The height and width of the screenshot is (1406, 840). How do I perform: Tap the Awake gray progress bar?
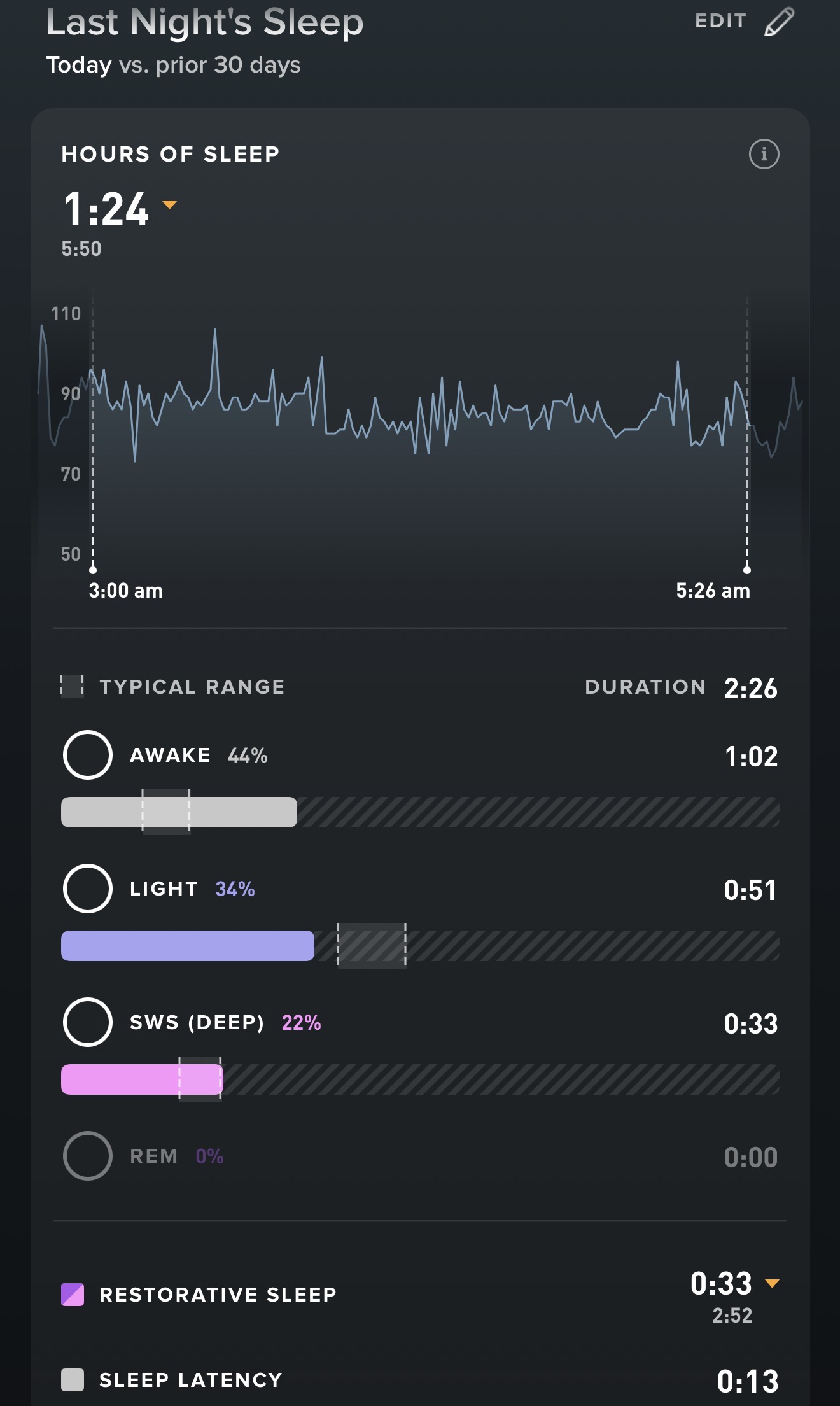tap(179, 812)
